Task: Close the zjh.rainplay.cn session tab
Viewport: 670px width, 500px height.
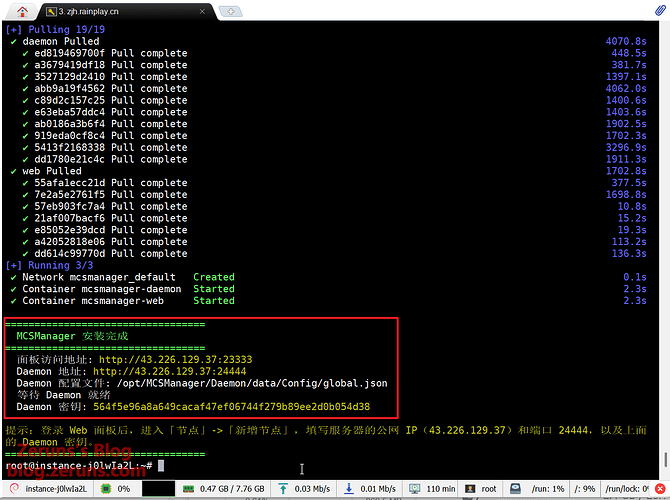Action: pyautogui.click(x=202, y=12)
